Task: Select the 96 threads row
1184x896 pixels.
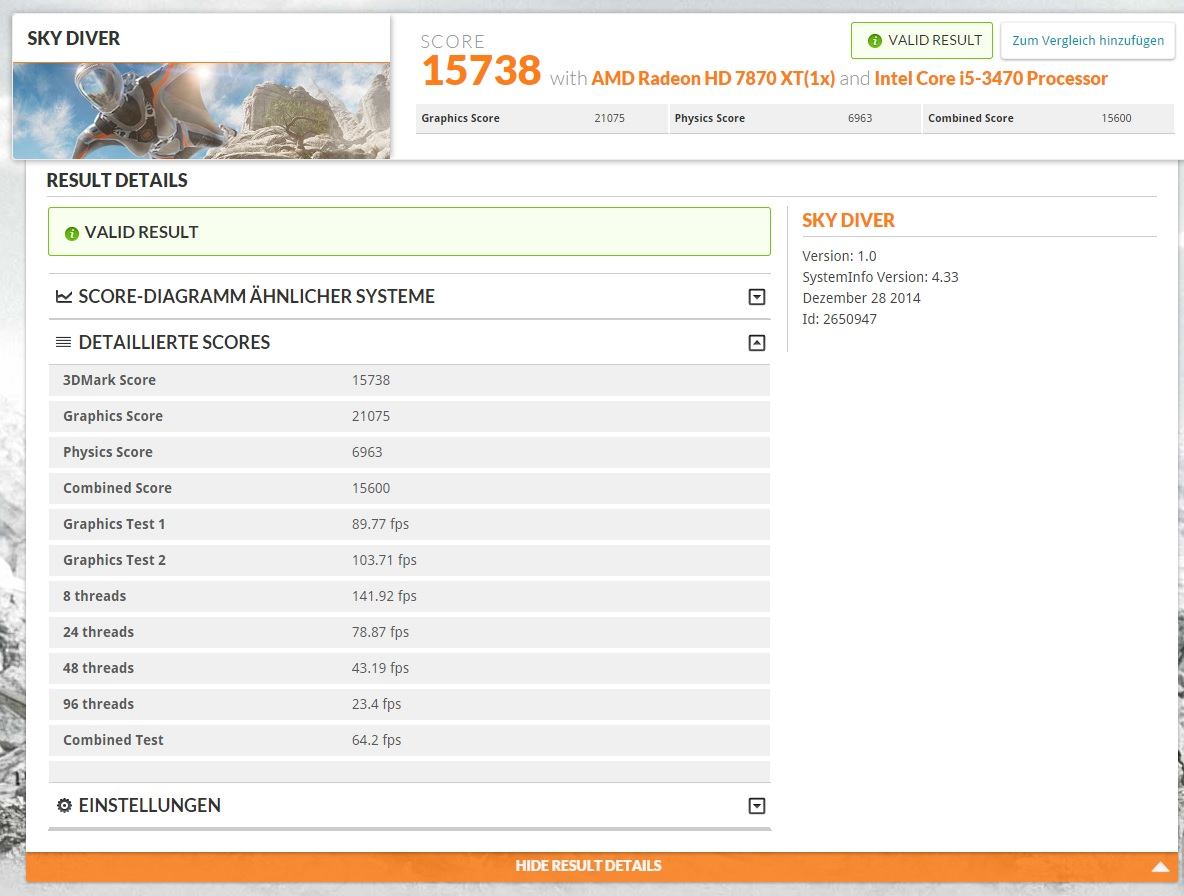Action: [x=409, y=704]
